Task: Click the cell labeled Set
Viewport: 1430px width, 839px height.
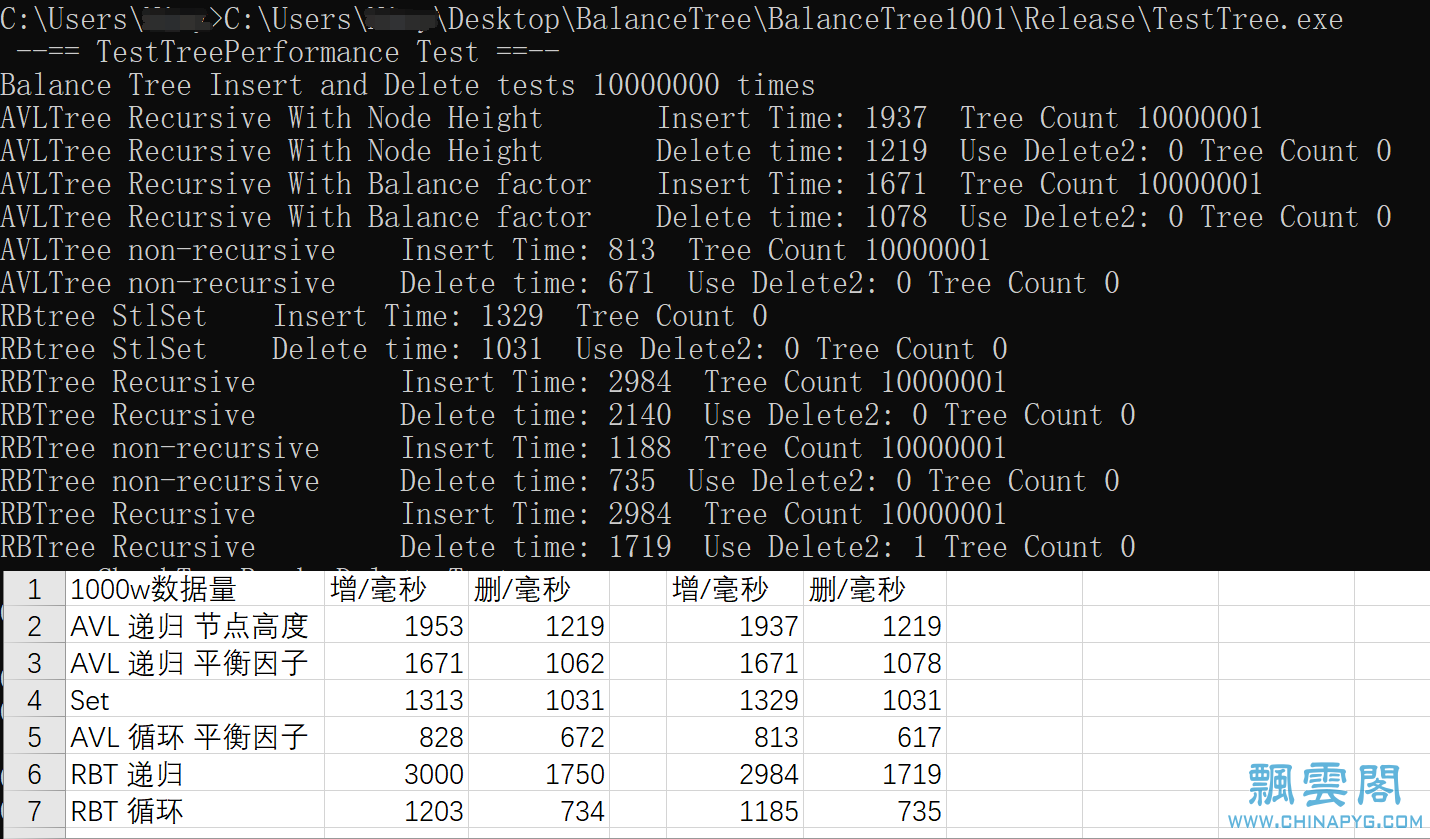Action: (x=195, y=700)
